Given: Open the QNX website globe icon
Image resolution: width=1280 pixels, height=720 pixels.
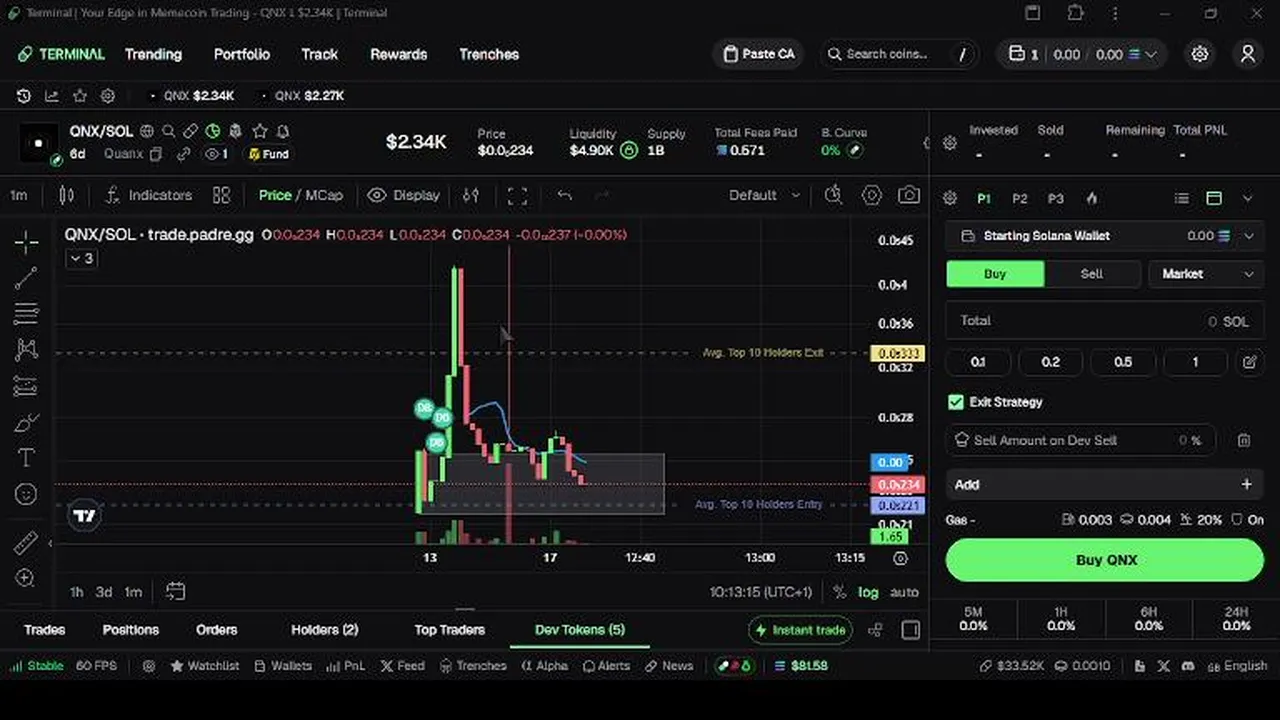Looking at the screenshot, I should pos(147,131).
